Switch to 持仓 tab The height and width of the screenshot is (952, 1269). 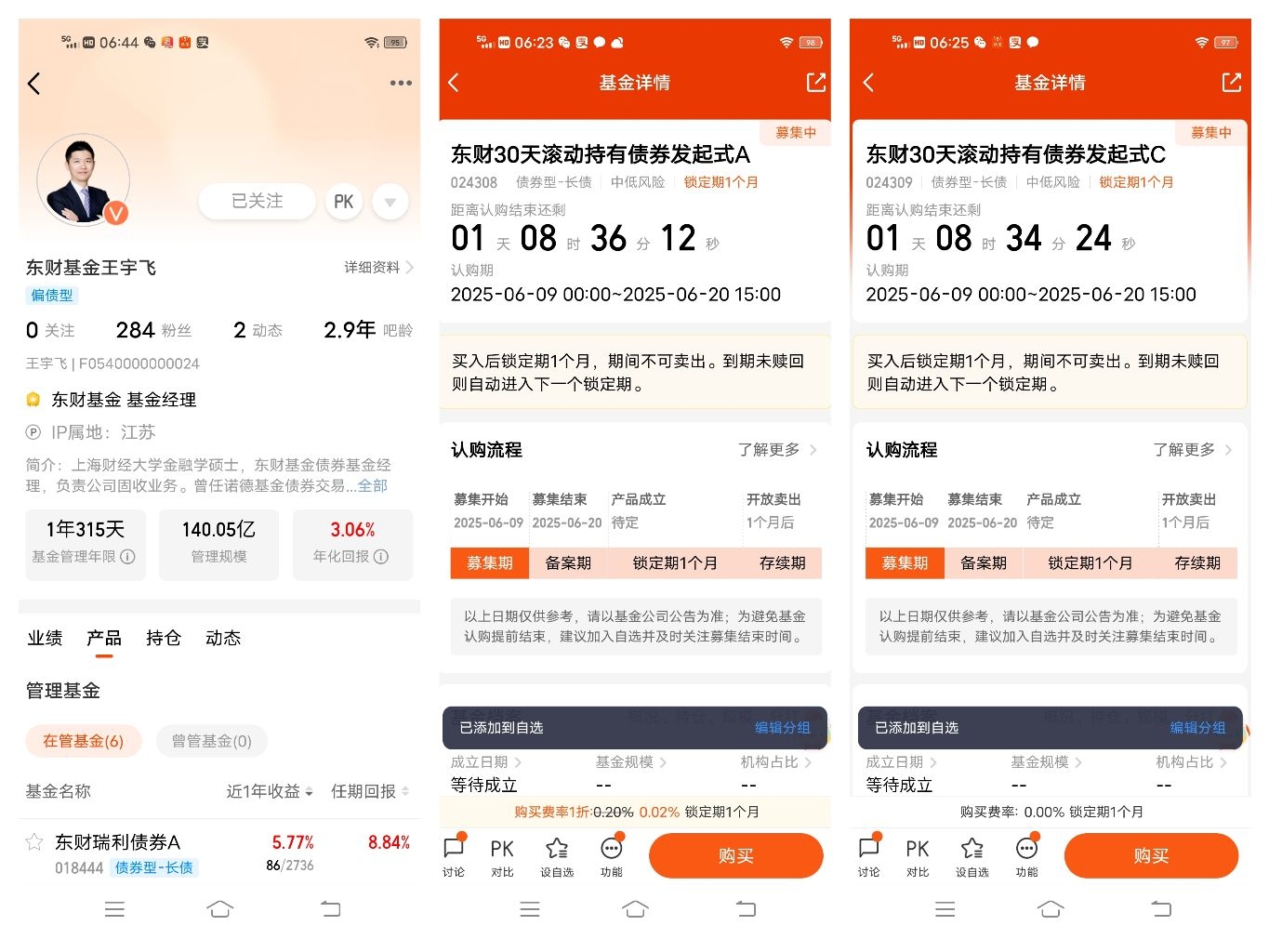point(164,638)
